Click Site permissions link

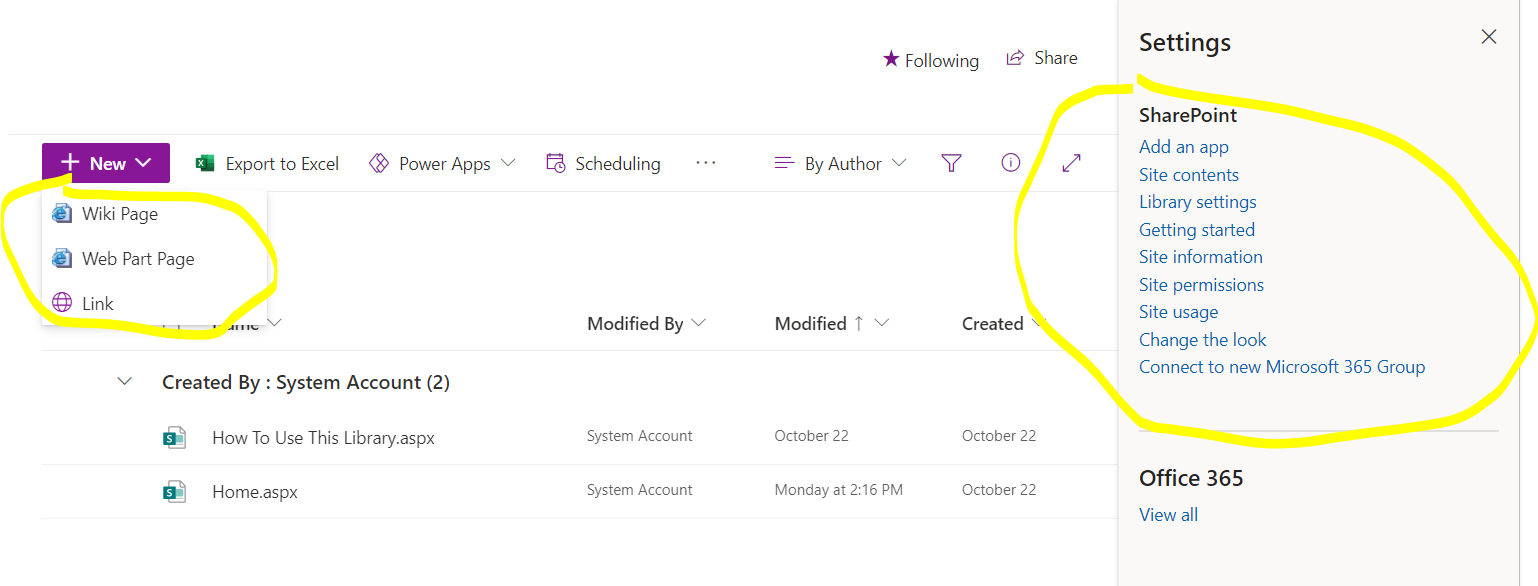[1201, 285]
